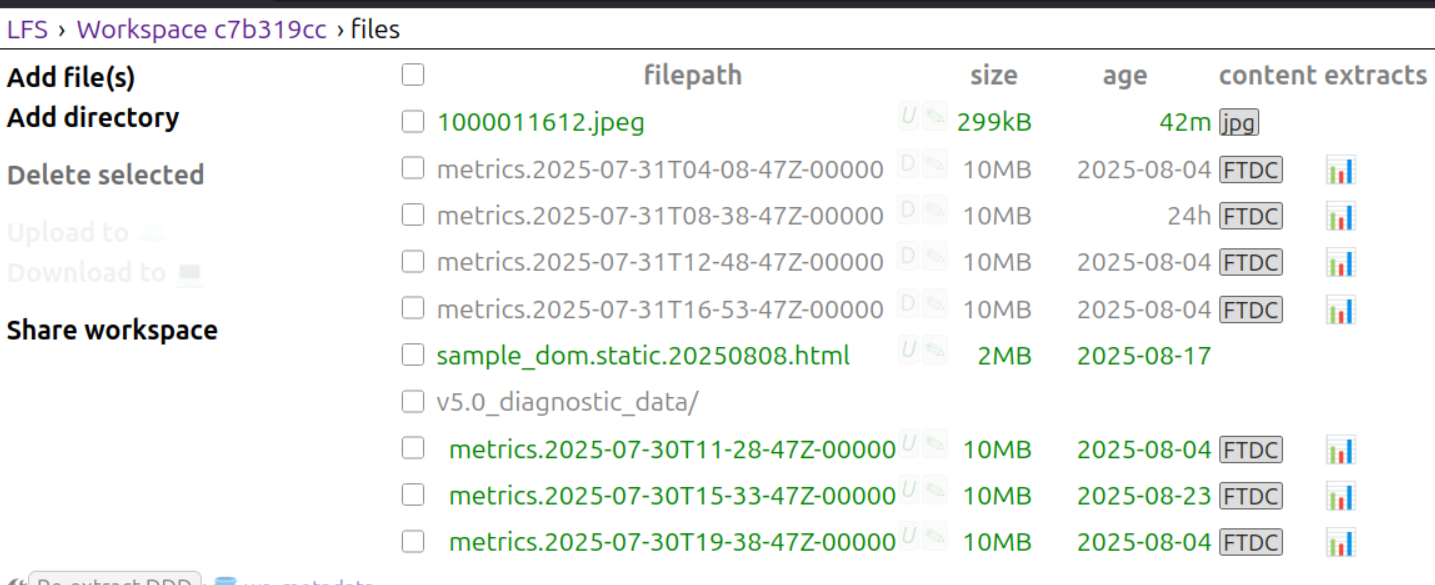Click the jpg content badge

click(1238, 123)
